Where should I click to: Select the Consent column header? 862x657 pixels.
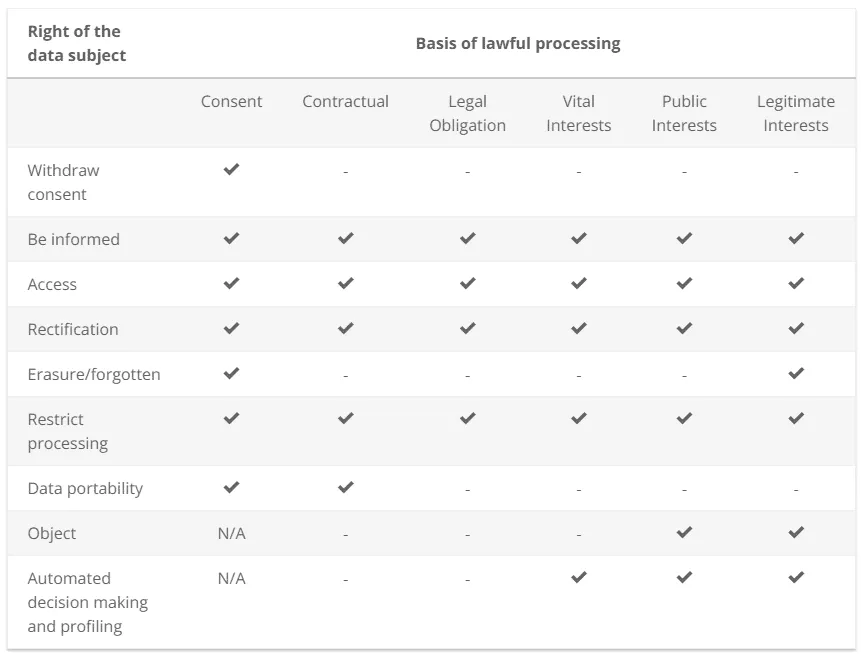[x=231, y=101]
